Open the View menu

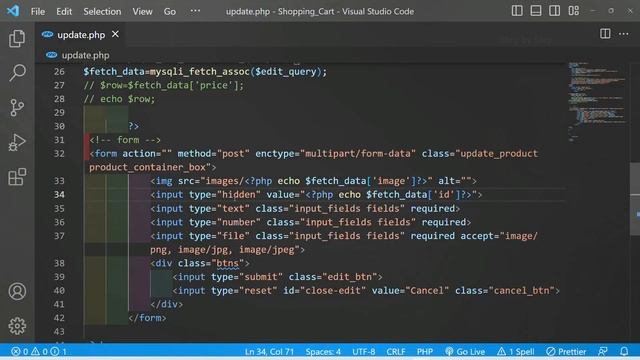click(x=142, y=11)
